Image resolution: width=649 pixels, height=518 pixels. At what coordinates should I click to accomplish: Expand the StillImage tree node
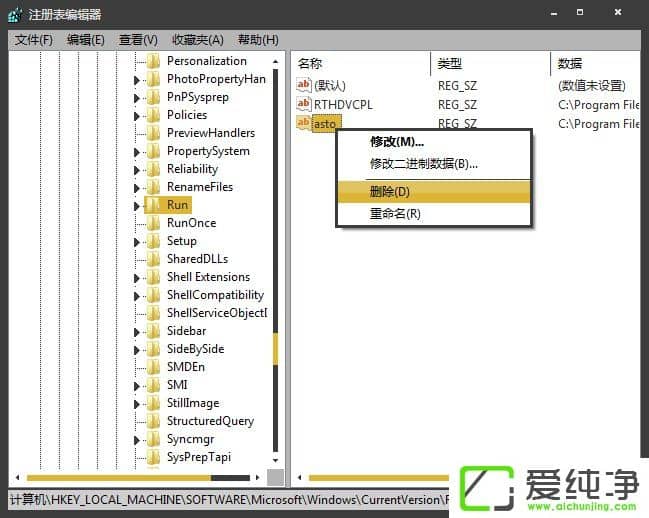point(137,404)
